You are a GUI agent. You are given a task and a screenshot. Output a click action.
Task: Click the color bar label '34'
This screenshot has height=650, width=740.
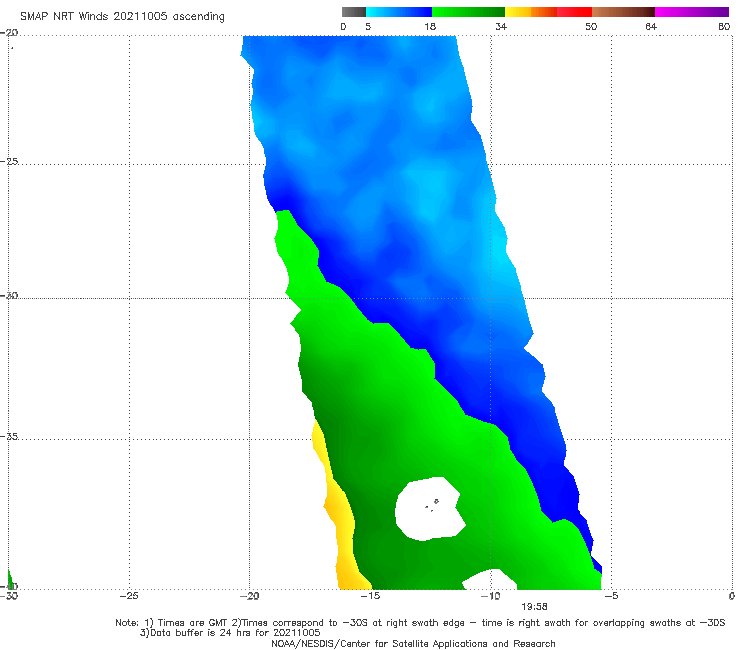click(x=501, y=26)
